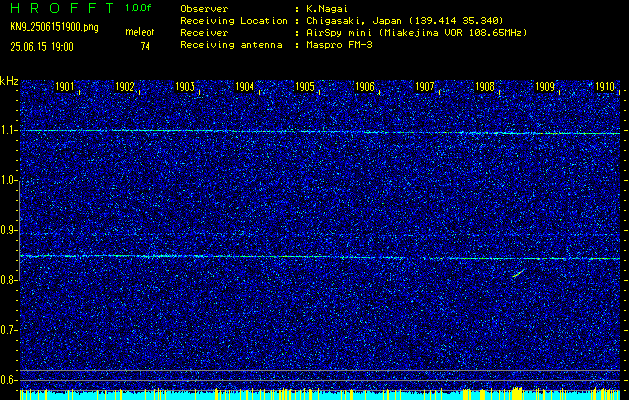Click the gray range bar beside frequency axis
This screenshot has width=629, height=400.
tap(20, 231)
